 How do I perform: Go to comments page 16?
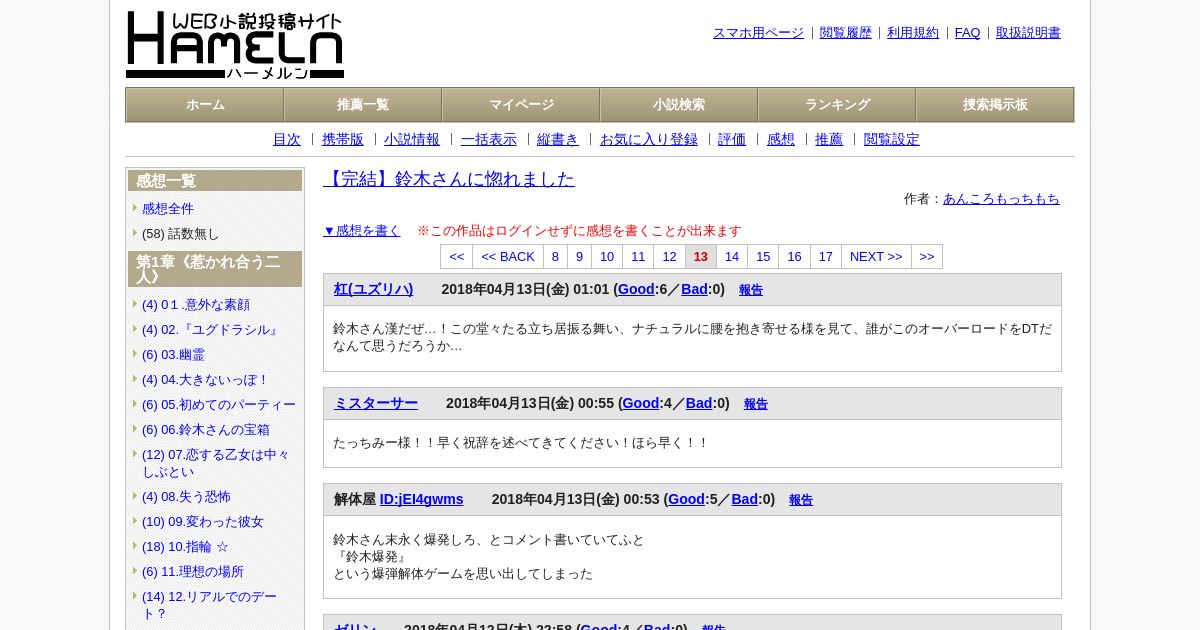[795, 257]
